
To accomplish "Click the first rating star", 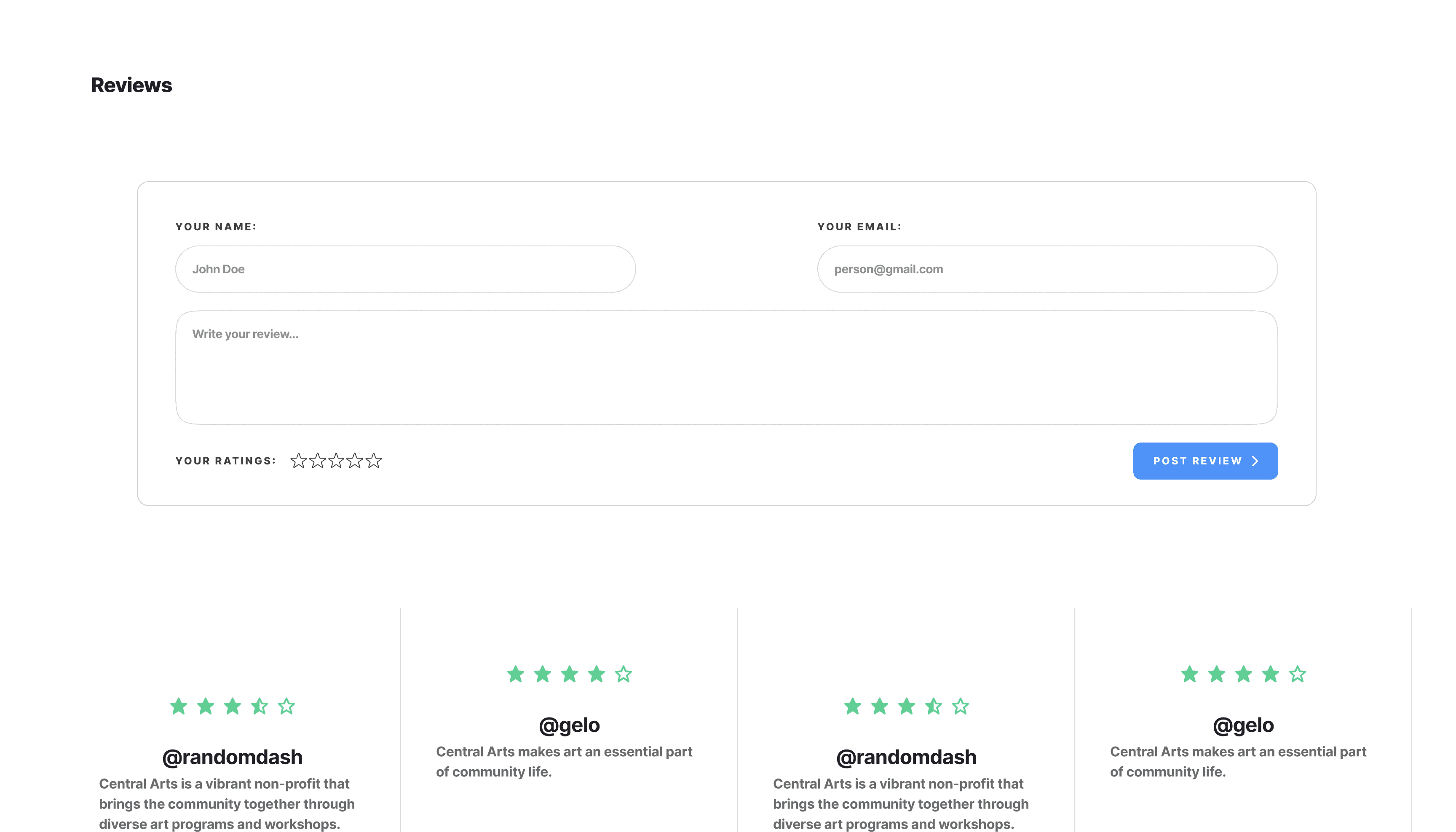I will (x=298, y=461).
